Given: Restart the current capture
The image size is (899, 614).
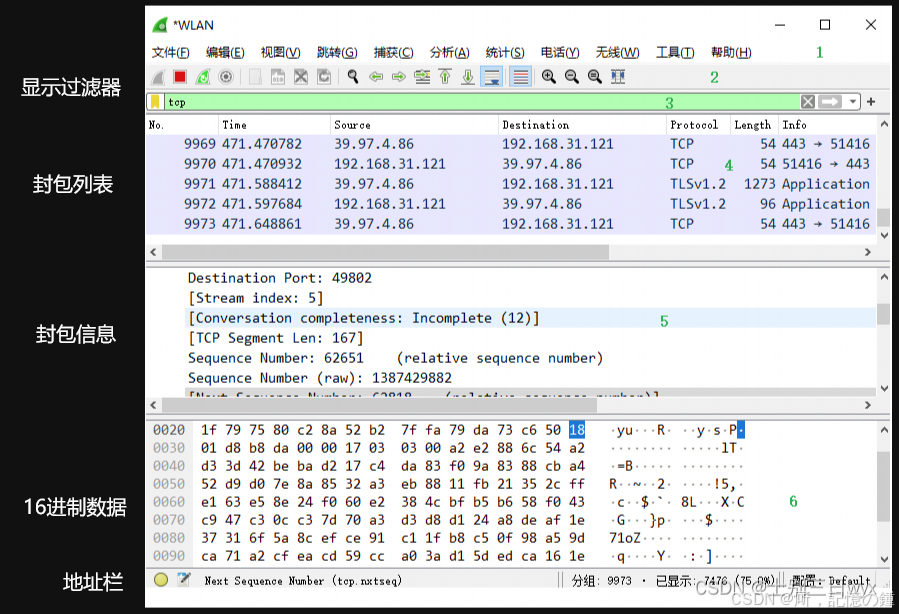Looking at the screenshot, I should coord(203,77).
